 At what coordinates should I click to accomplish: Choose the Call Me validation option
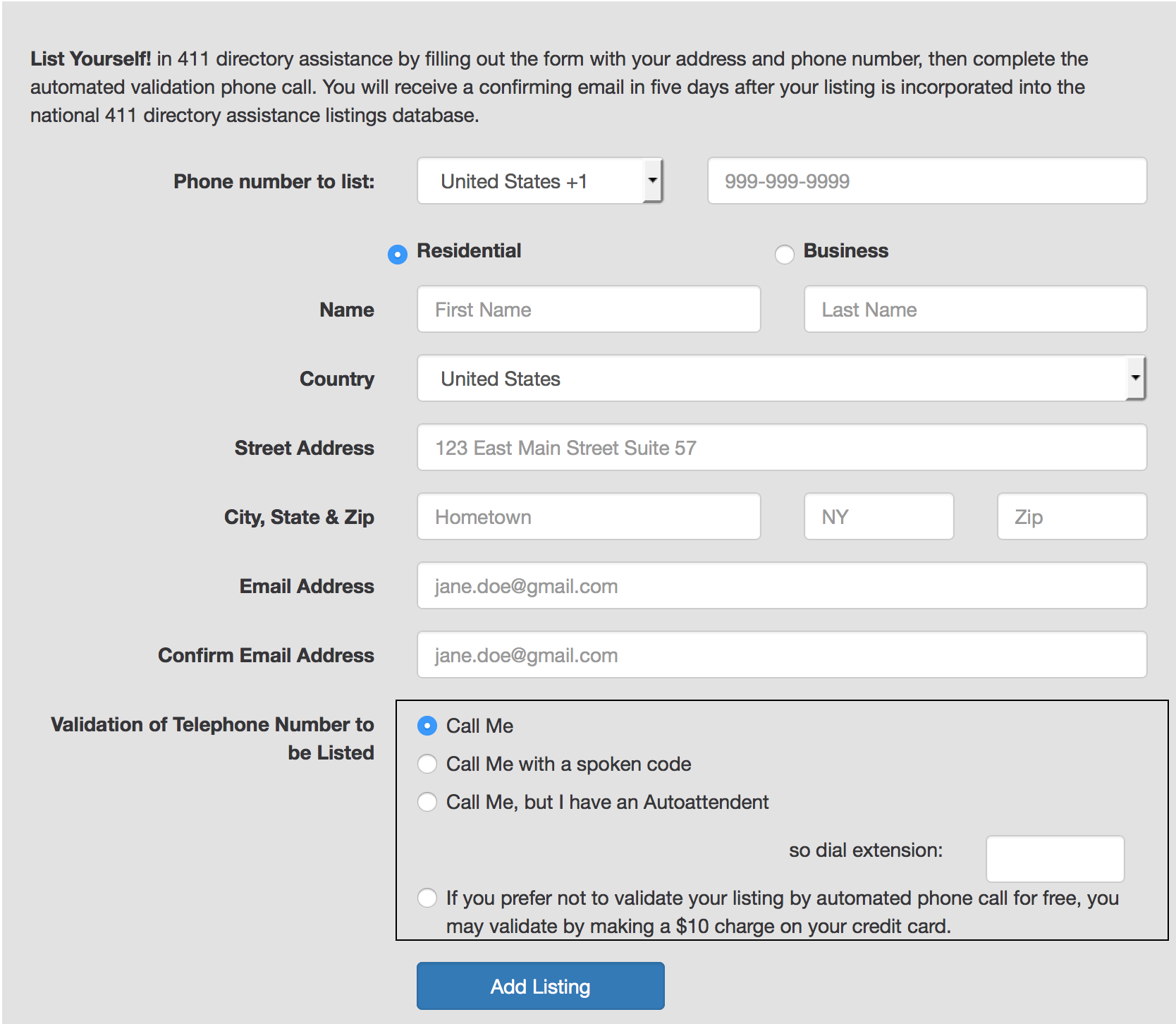pyautogui.click(x=427, y=726)
